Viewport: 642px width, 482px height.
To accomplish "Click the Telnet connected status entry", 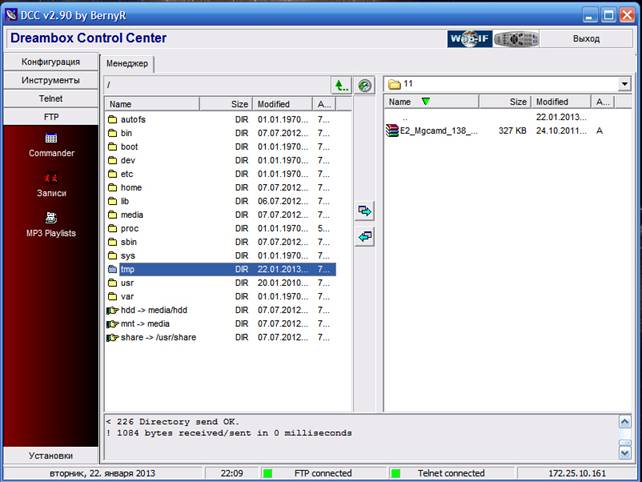I will click(x=451, y=473).
